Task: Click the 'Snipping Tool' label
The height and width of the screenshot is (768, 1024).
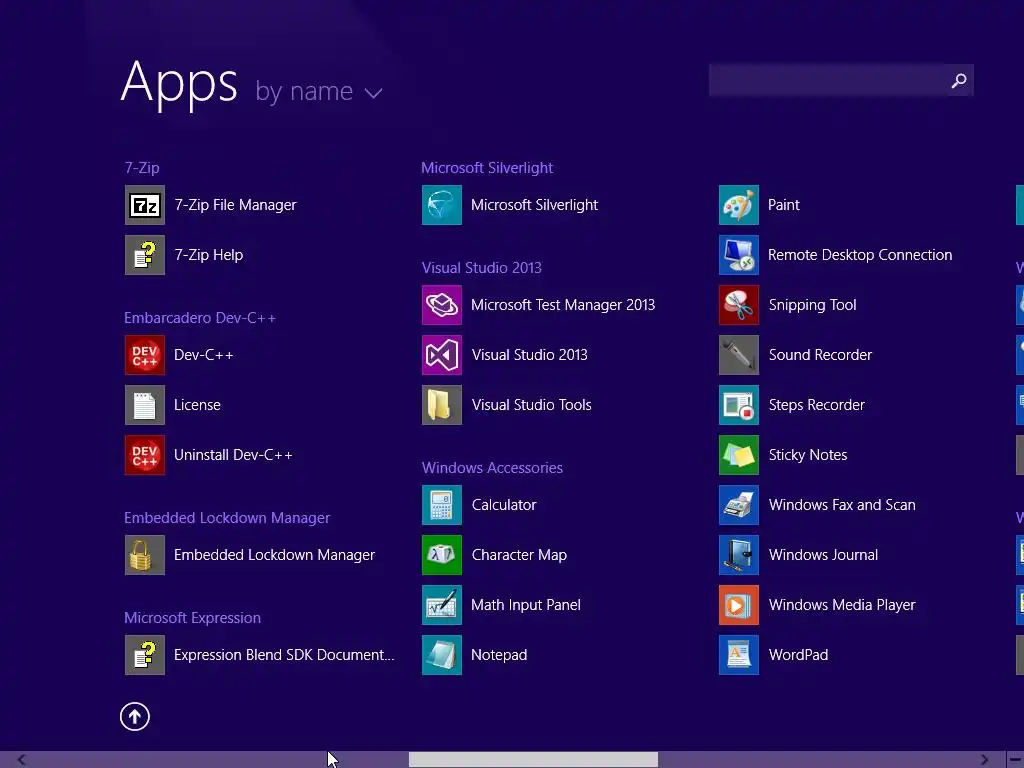Action: [812, 305]
